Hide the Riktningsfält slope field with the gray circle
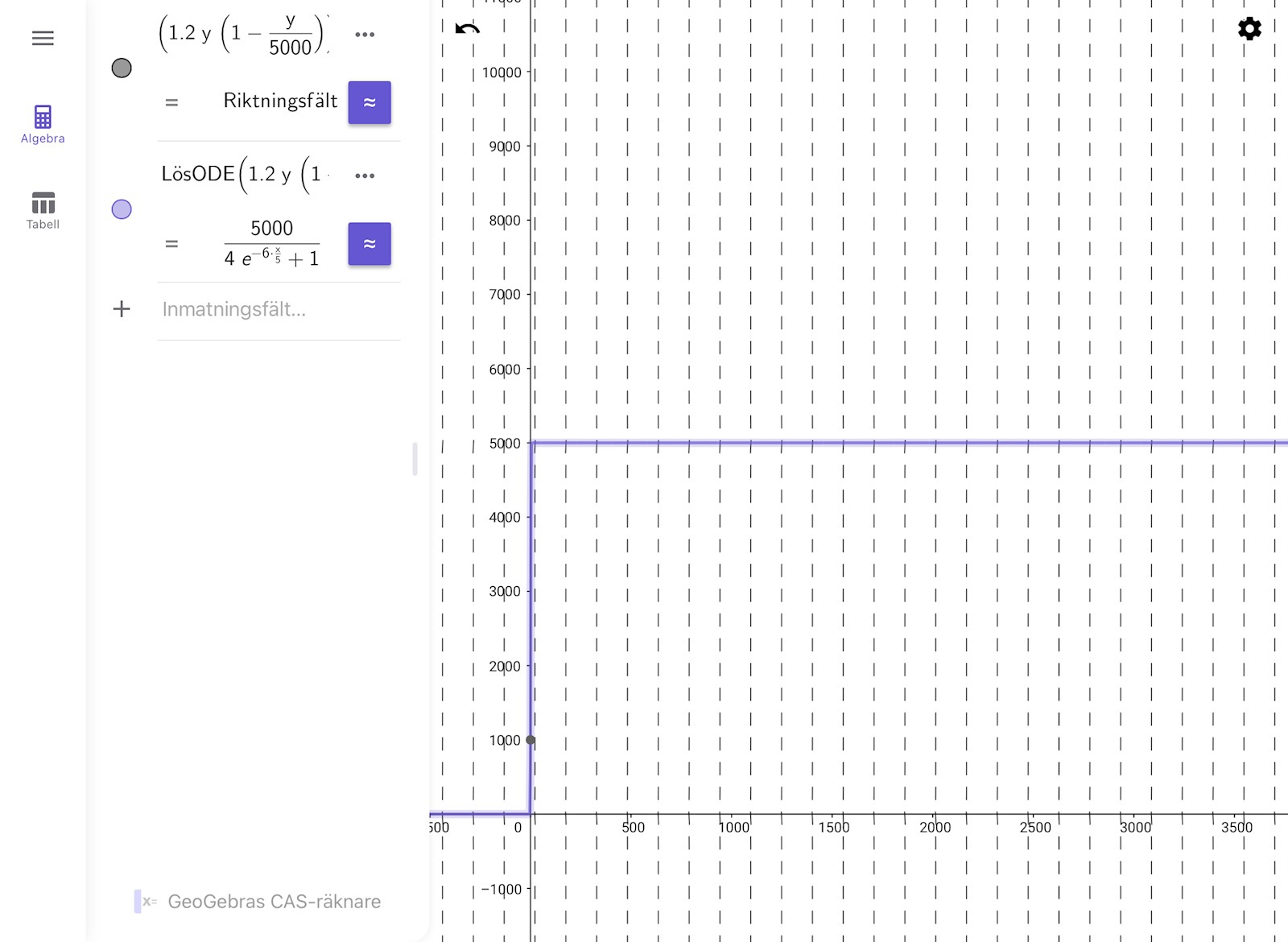This screenshot has height=942, width=1288. click(122, 68)
